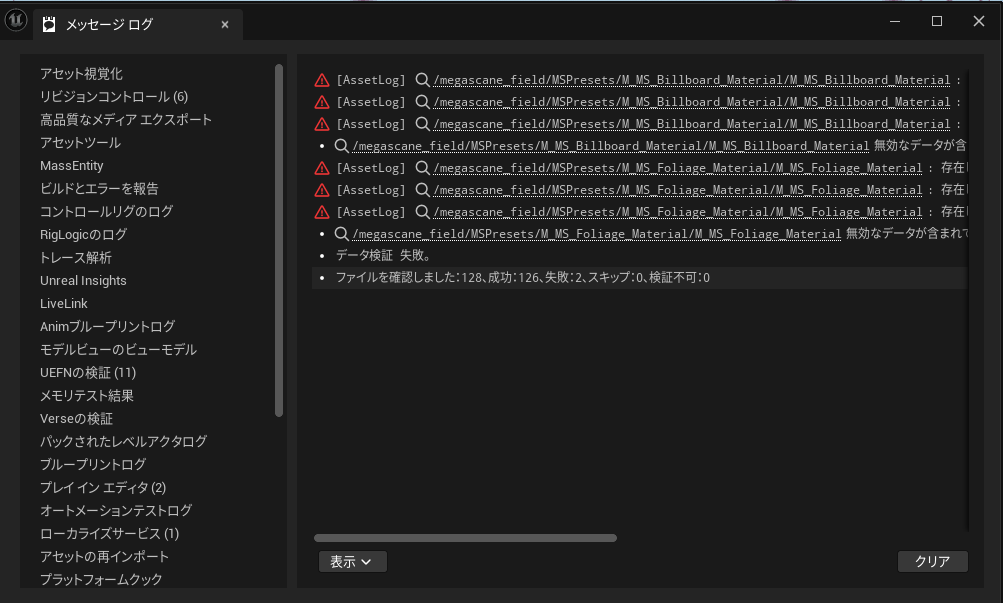
Task: Click the category list vertical scrollbar
Action: click(279, 240)
